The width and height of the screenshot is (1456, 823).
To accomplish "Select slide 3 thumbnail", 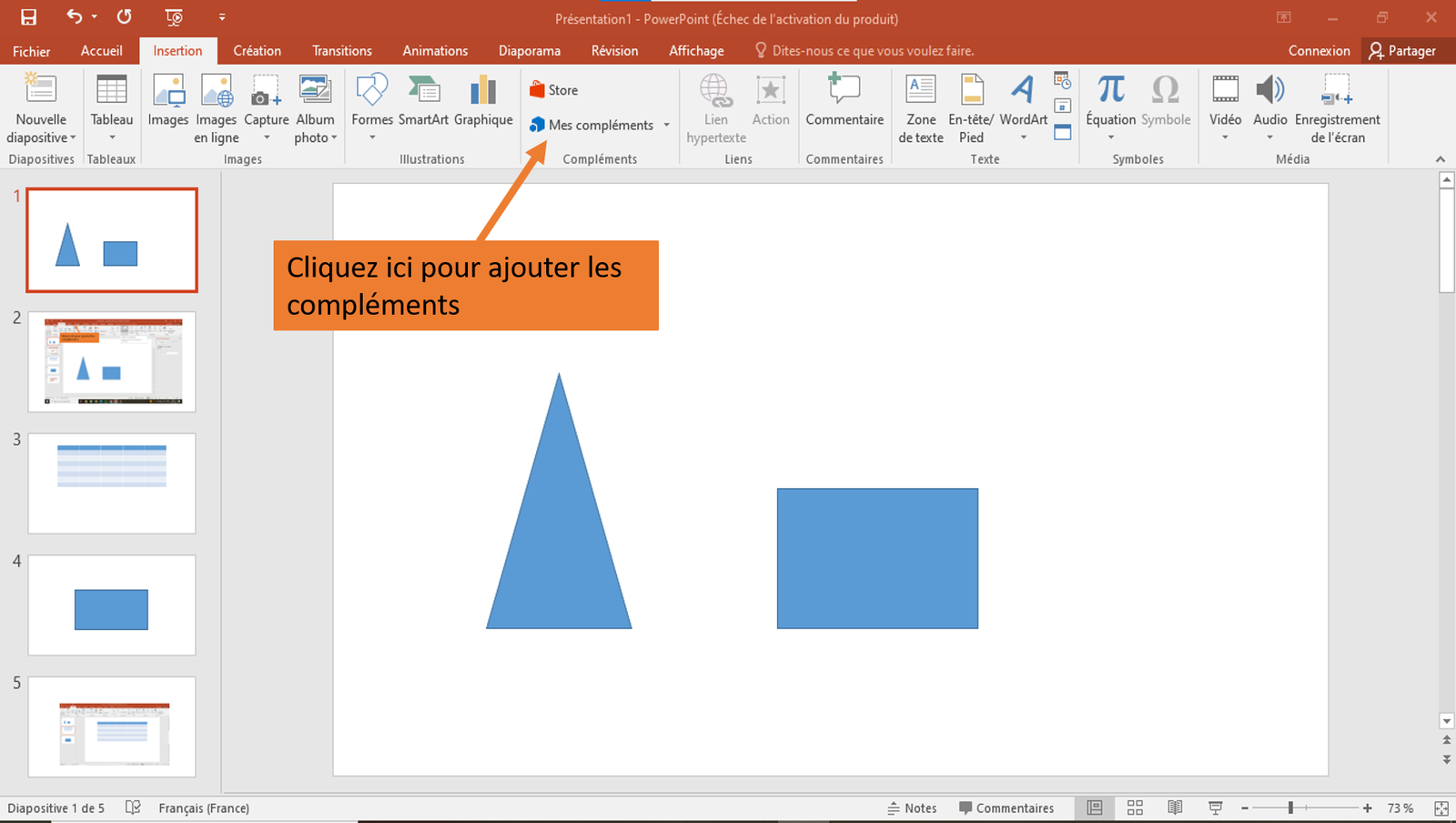I will (x=111, y=483).
